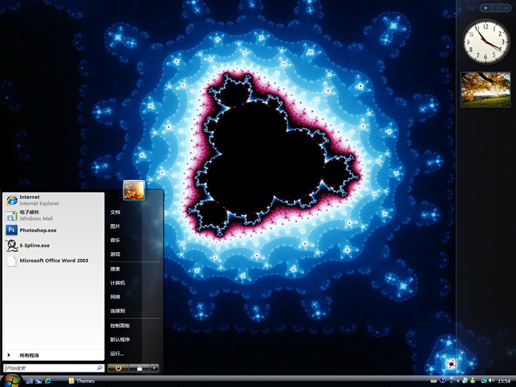Screen dimensions: 516x387
Task: Open 文档 (Documents) in Start menu
Action: point(115,212)
